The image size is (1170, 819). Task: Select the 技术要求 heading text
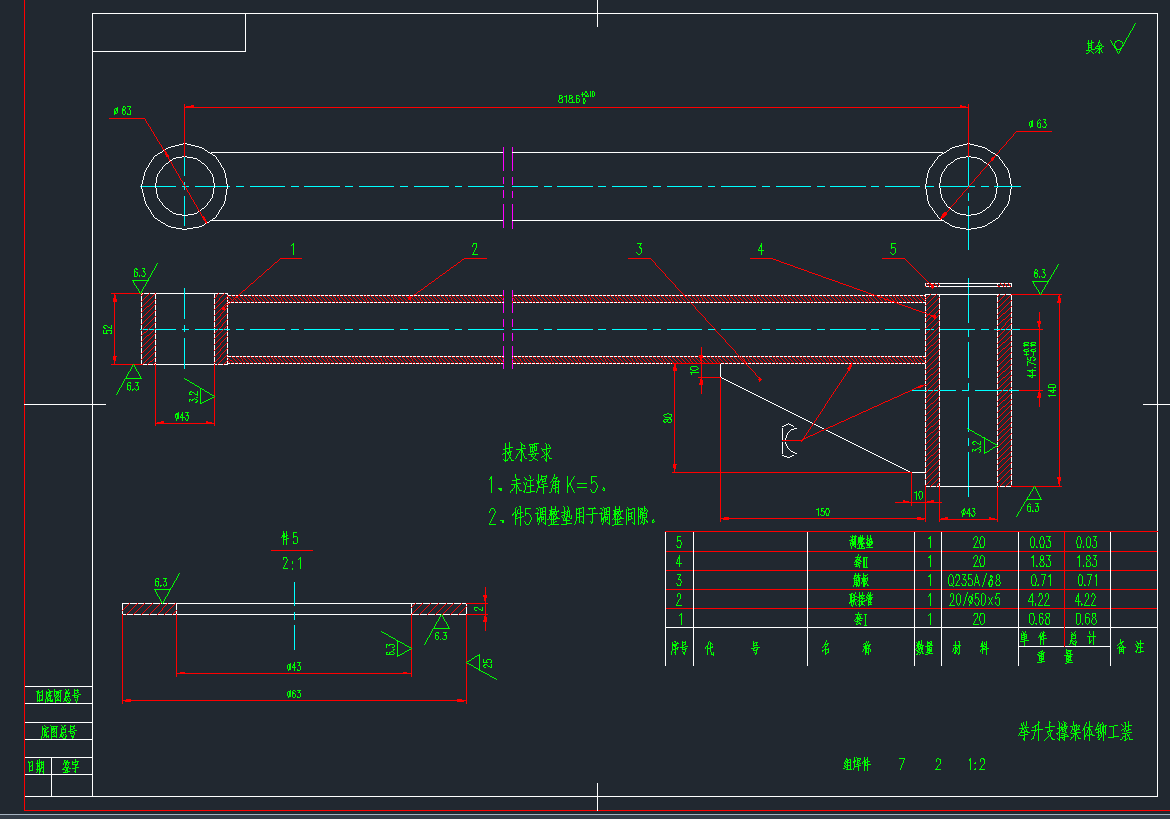(x=527, y=452)
